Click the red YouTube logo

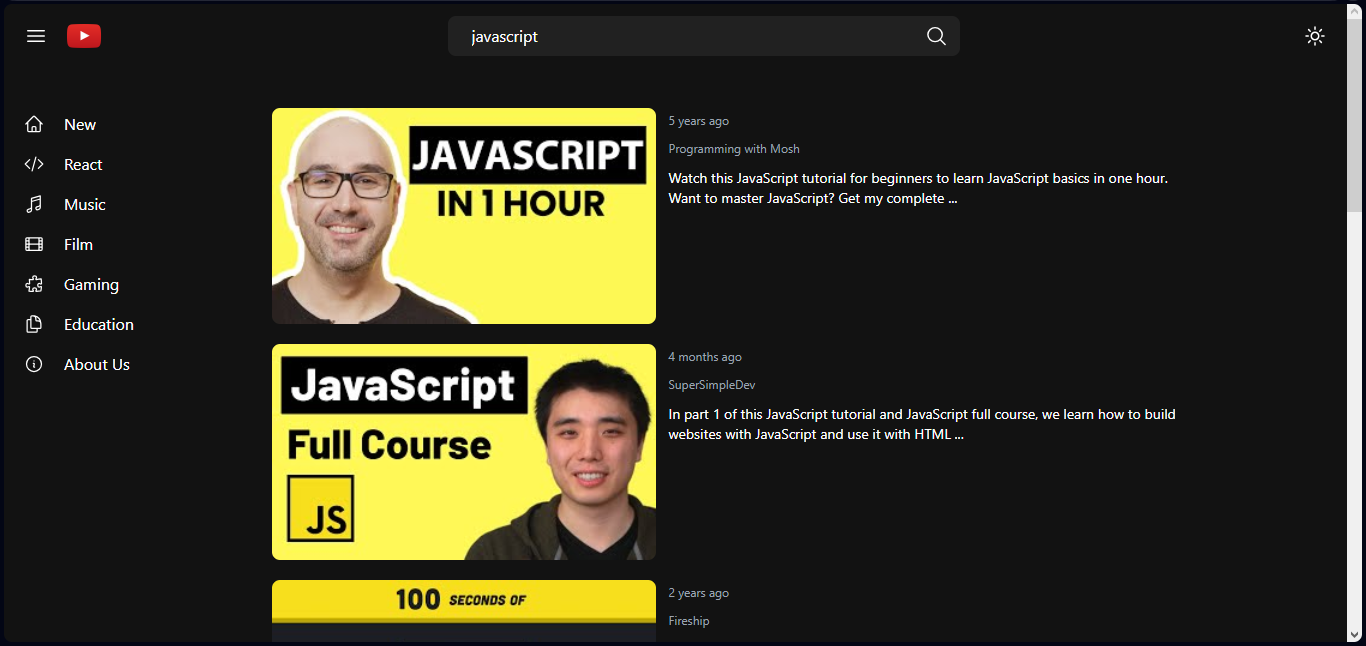point(84,36)
